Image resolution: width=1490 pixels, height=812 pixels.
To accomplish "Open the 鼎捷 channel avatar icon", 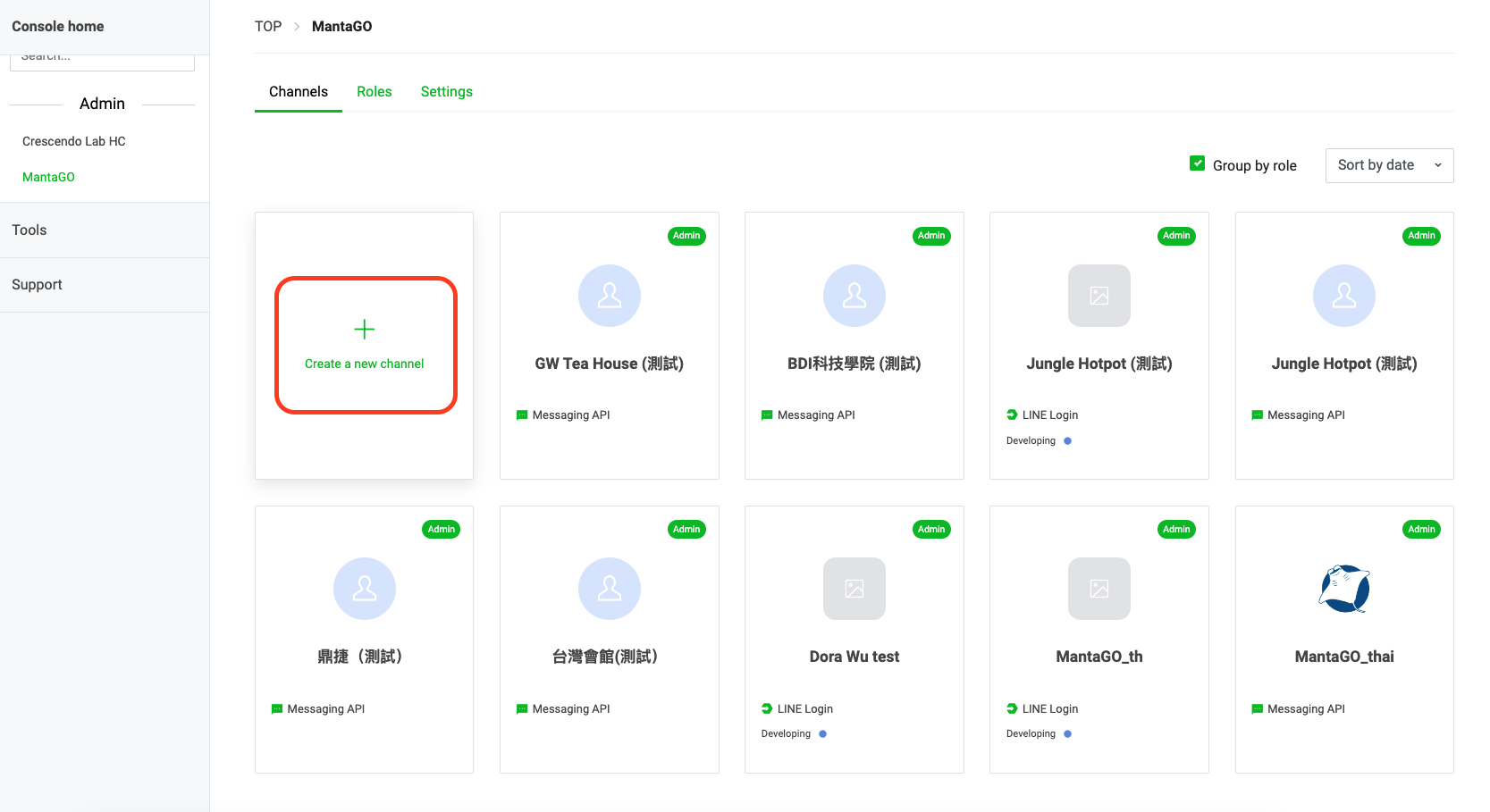I will 364,589.
